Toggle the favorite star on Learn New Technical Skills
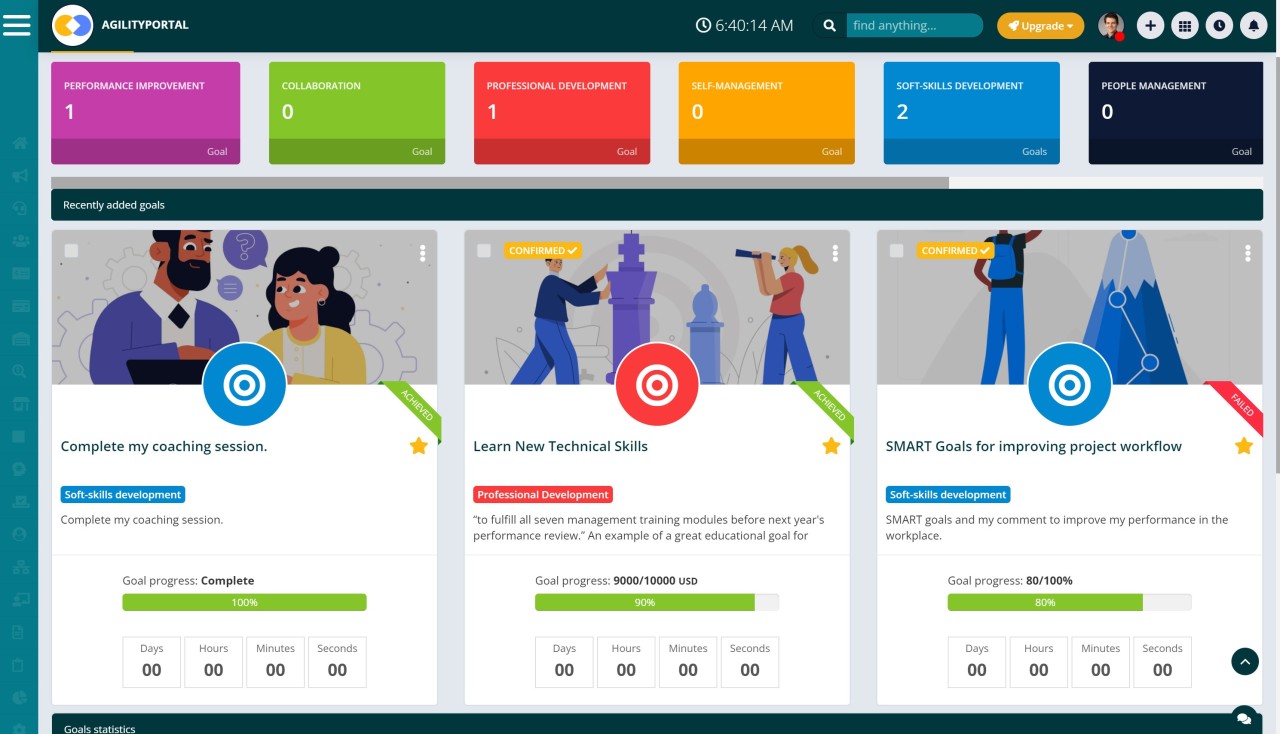This screenshot has height=734, width=1280. coord(831,446)
